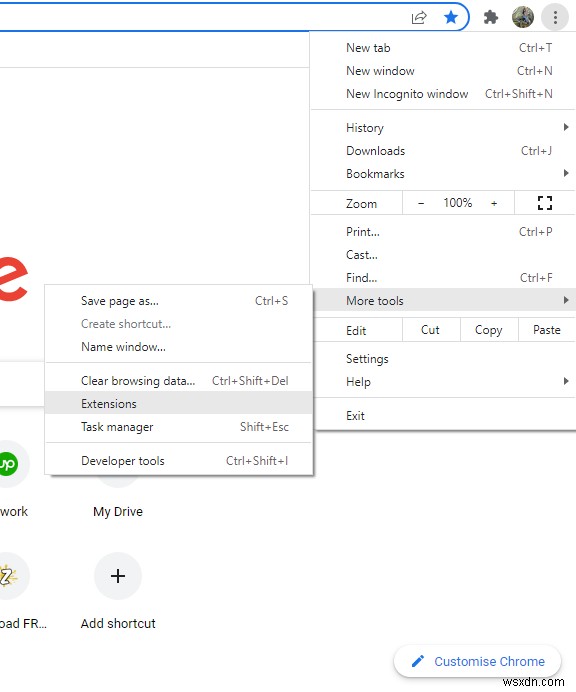Expand the More tools submenu
Image resolution: width=576 pixels, height=692 pixels.
click(442, 301)
